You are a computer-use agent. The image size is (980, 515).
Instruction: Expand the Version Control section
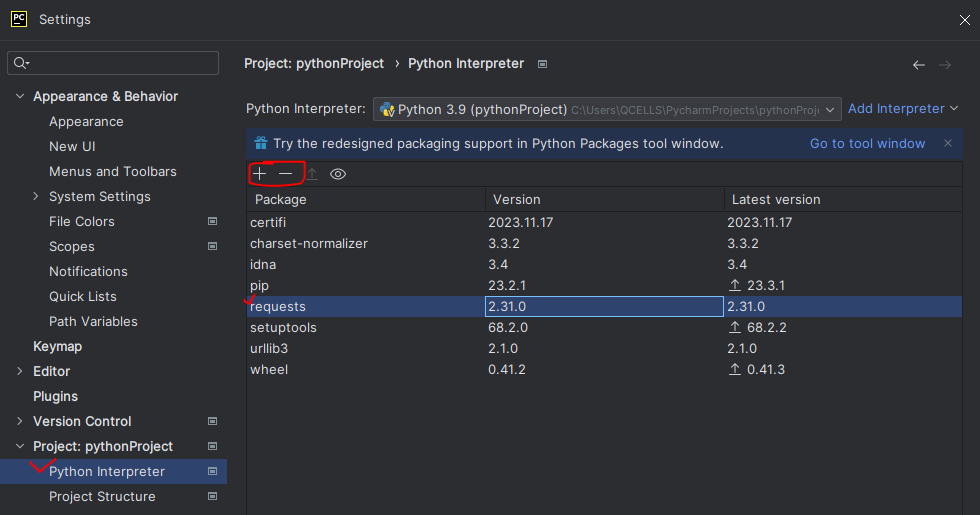(20, 421)
